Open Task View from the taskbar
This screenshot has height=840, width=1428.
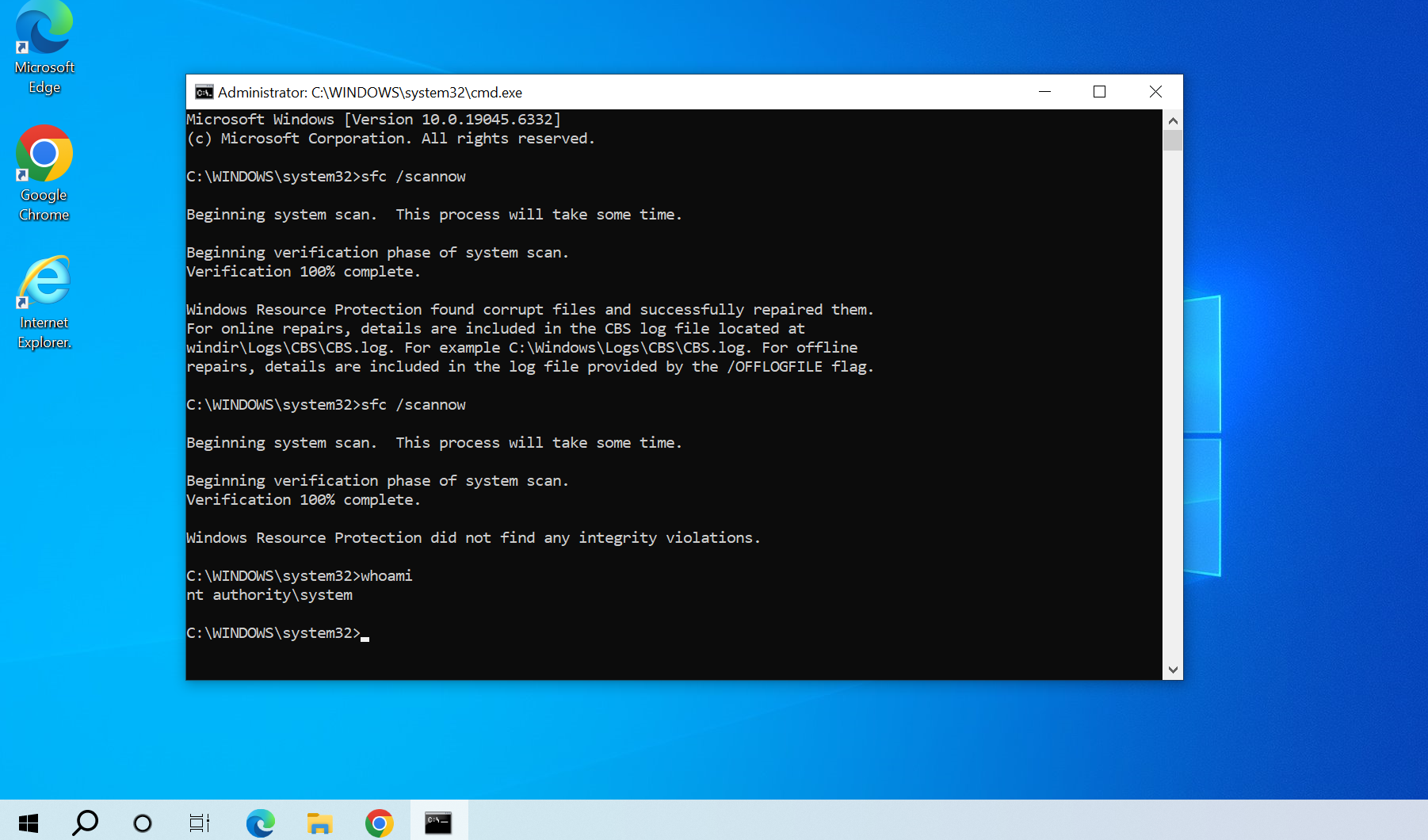coord(199,822)
